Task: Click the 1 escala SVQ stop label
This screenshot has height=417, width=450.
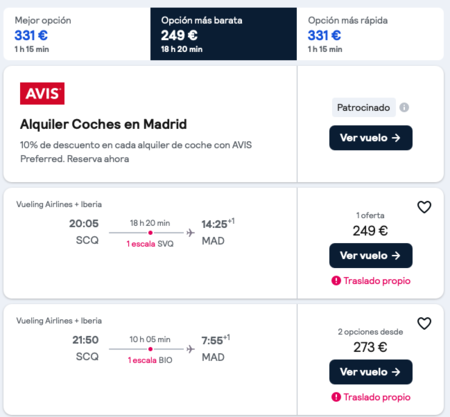Action: (150, 244)
